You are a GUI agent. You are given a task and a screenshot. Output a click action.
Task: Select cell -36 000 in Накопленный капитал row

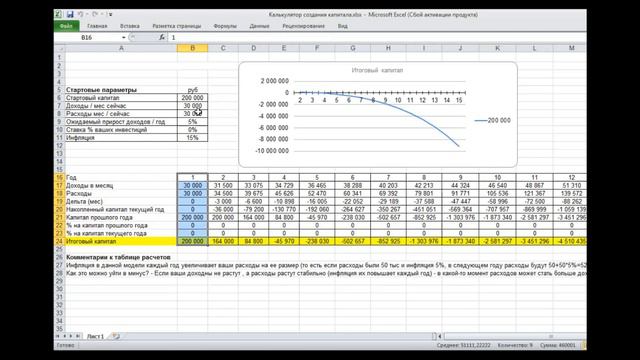[x=223, y=209]
